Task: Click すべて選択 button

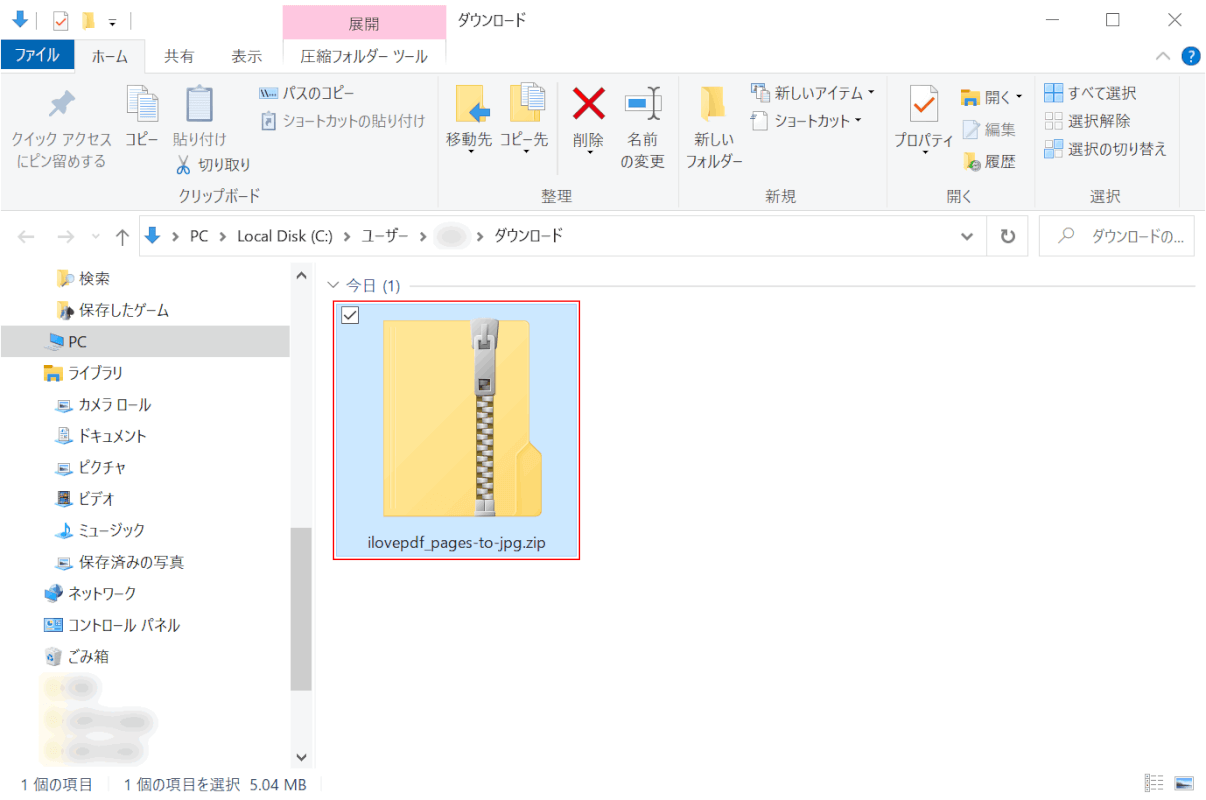Action: [1091, 93]
